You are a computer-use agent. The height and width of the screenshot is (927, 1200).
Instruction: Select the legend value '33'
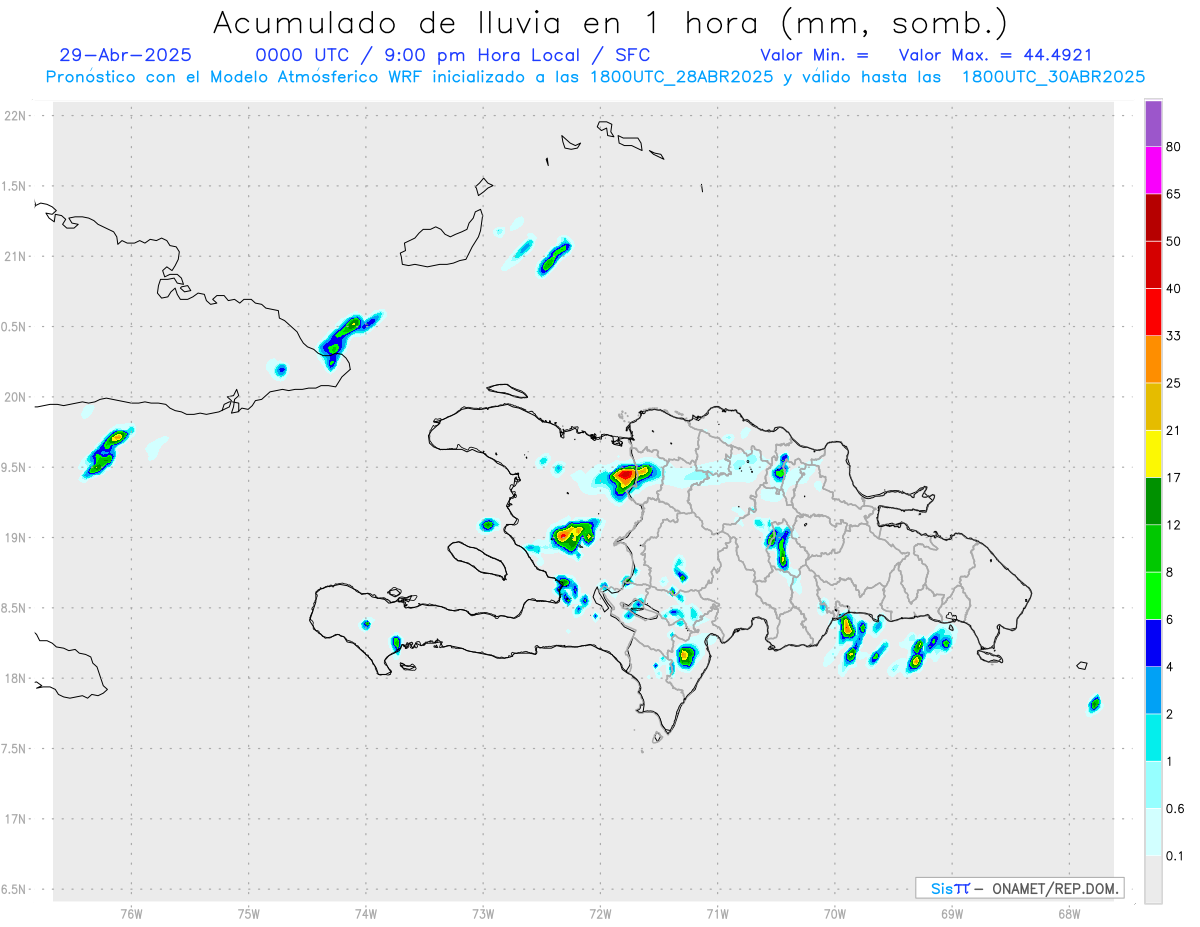coord(1174,336)
